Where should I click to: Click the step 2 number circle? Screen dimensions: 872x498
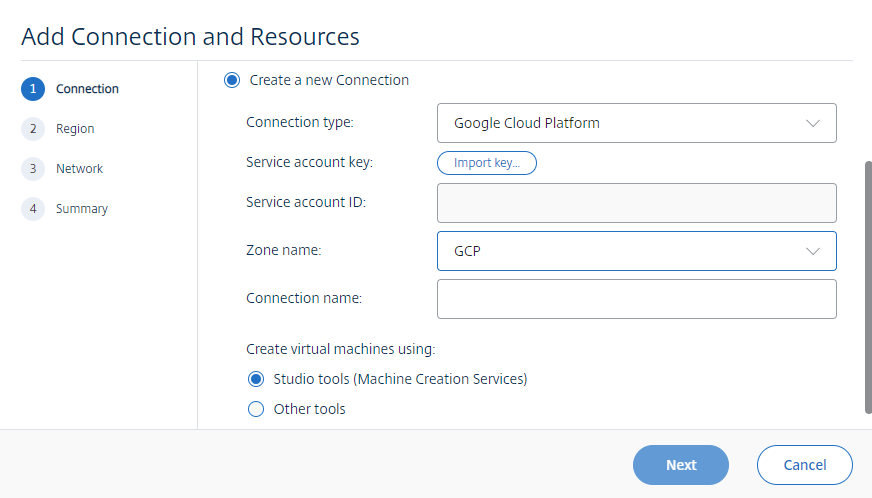point(33,129)
